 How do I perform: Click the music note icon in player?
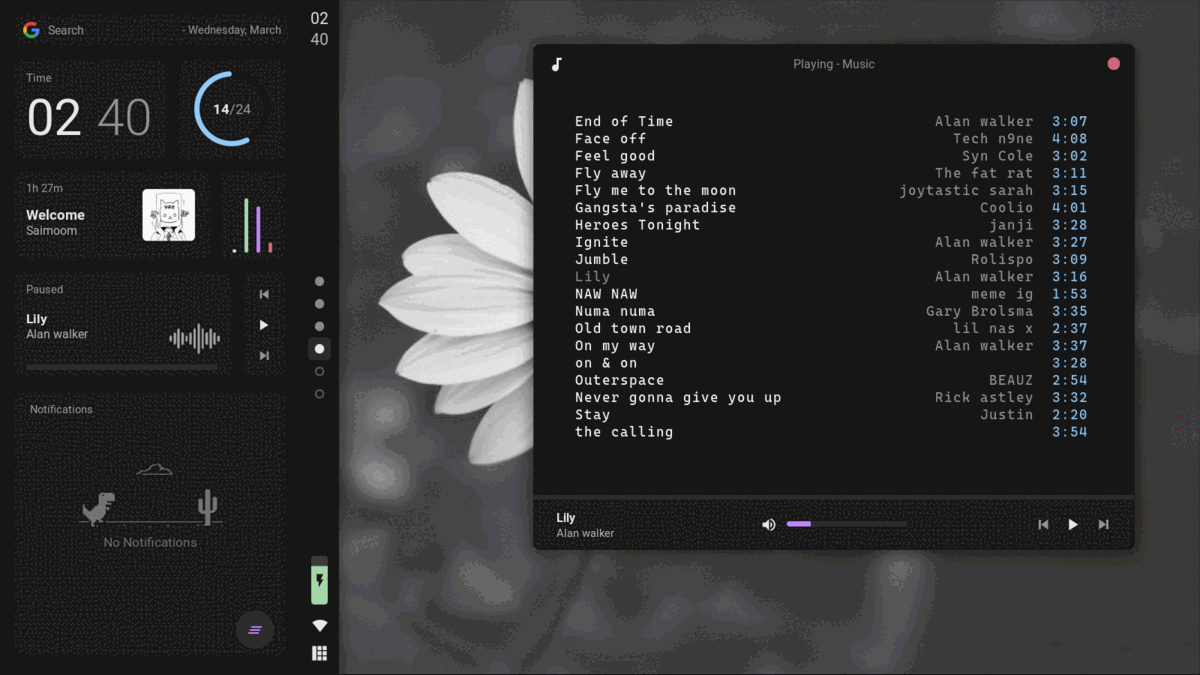[557, 64]
